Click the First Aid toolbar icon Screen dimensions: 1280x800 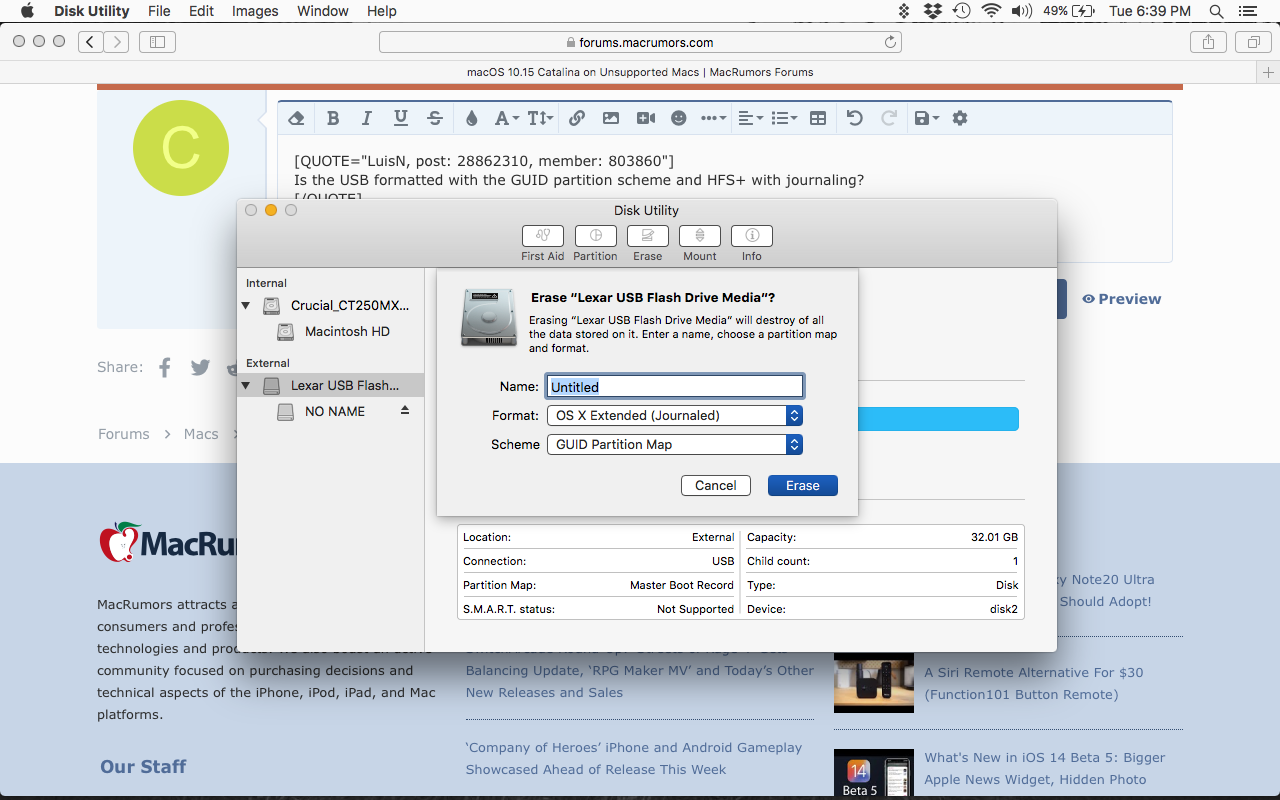tap(543, 236)
